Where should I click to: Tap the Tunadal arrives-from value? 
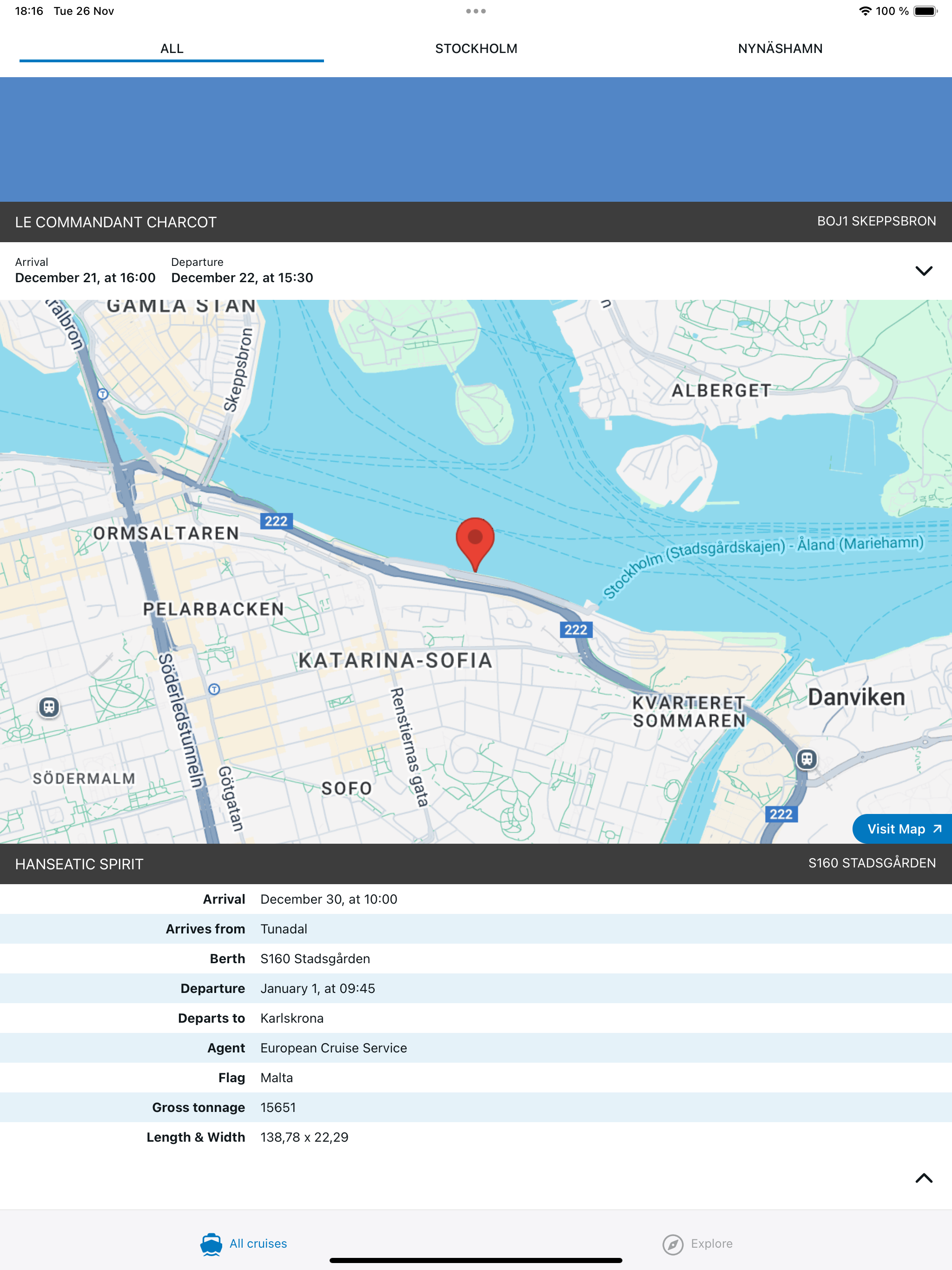click(x=284, y=929)
